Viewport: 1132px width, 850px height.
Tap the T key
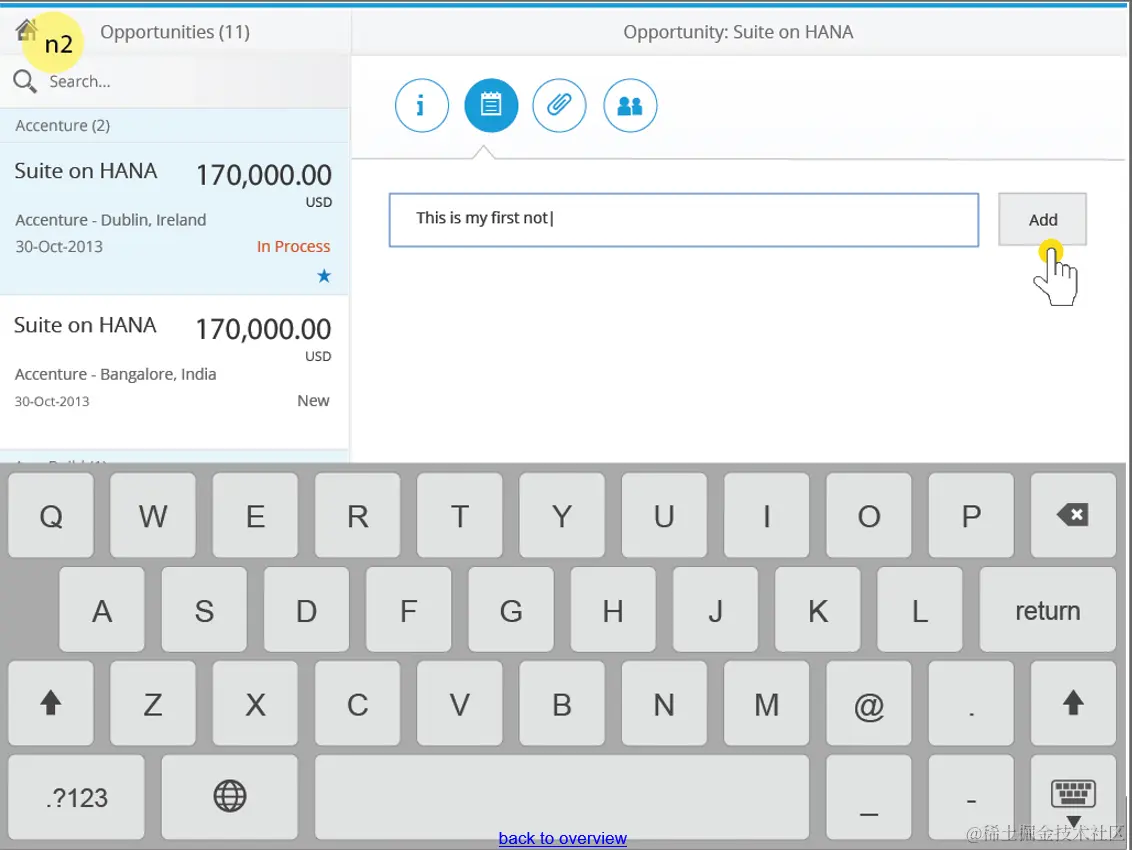coord(460,516)
